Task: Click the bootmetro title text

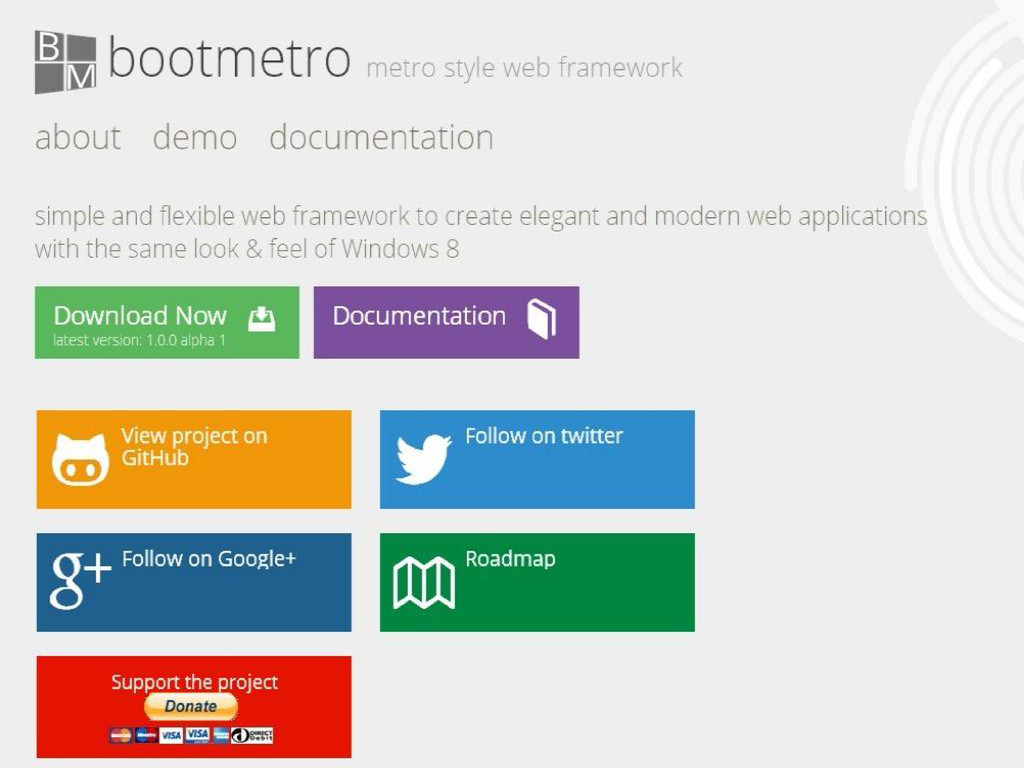Action: point(229,59)
